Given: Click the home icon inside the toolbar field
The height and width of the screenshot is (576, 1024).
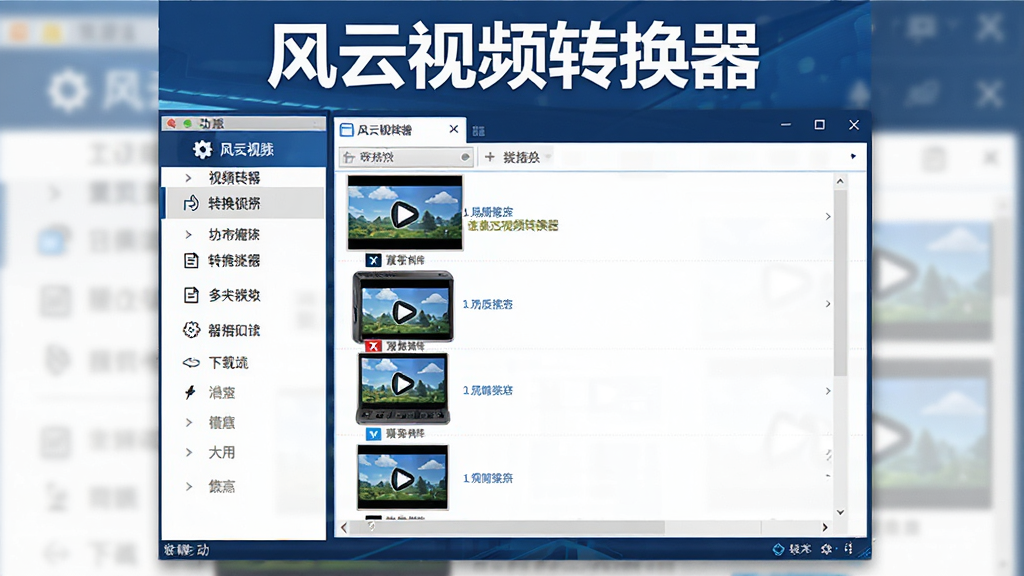Looking at the screenshot, I should [x=349, y=157].
